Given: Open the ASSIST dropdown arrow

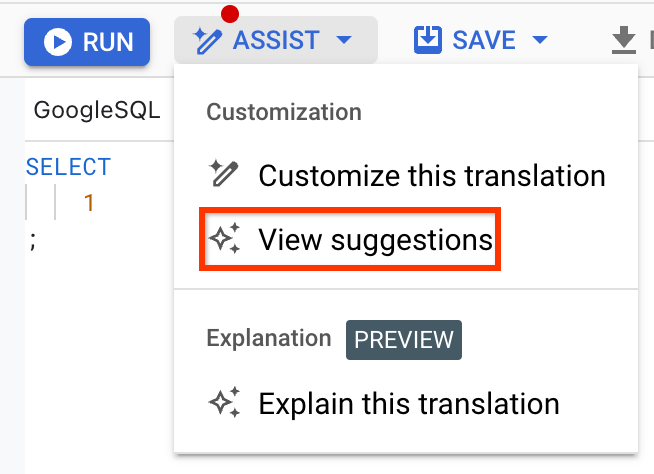Looking at the screenshot, I should coord(344,40).
